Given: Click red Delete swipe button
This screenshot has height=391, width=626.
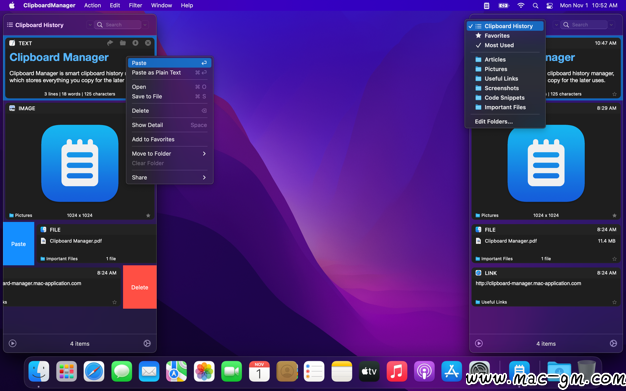Looking at the screenshot, I should (140, 287).
